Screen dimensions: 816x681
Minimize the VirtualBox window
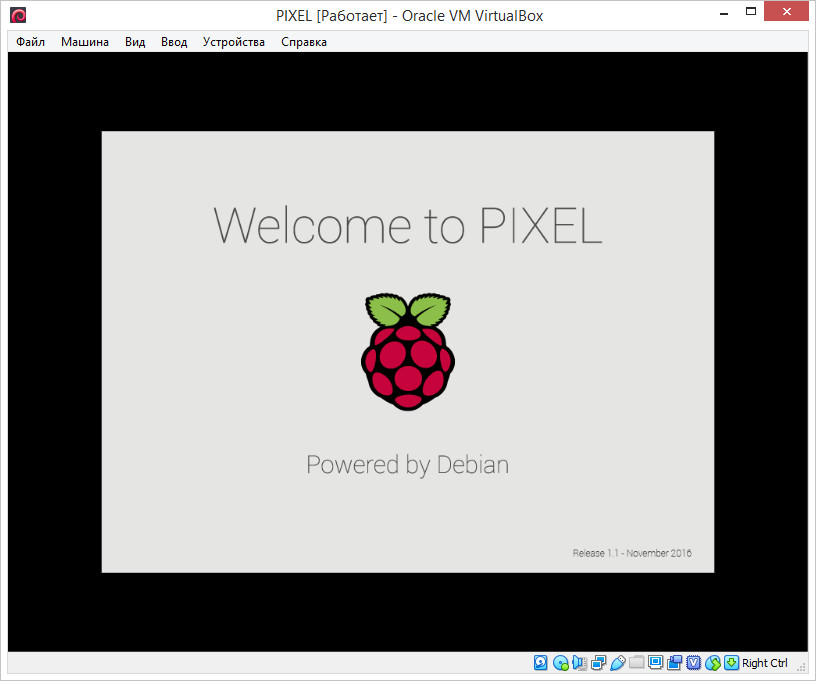click(724, 12)
